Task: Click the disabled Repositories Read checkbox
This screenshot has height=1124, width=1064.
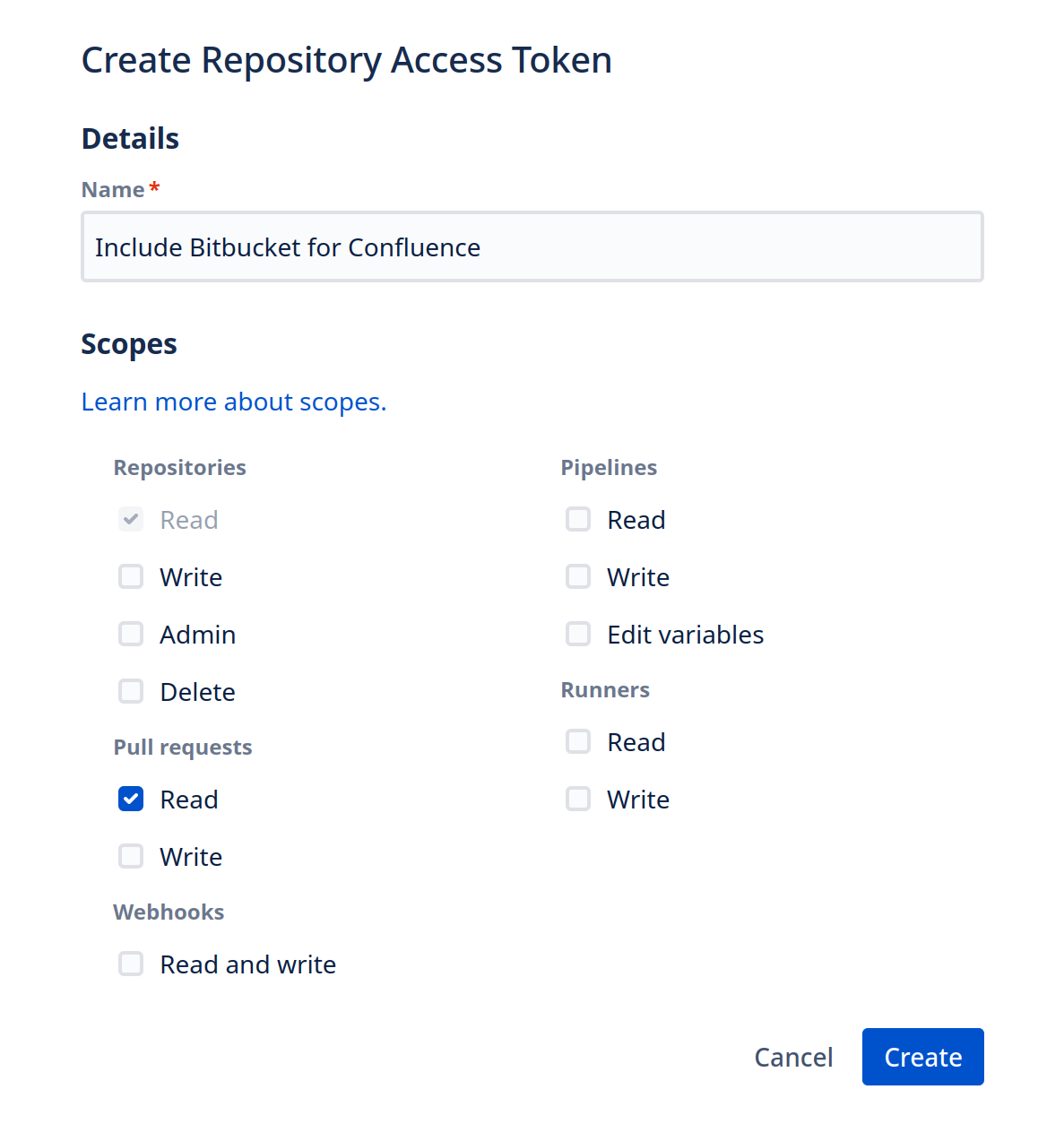Action: 131,519
